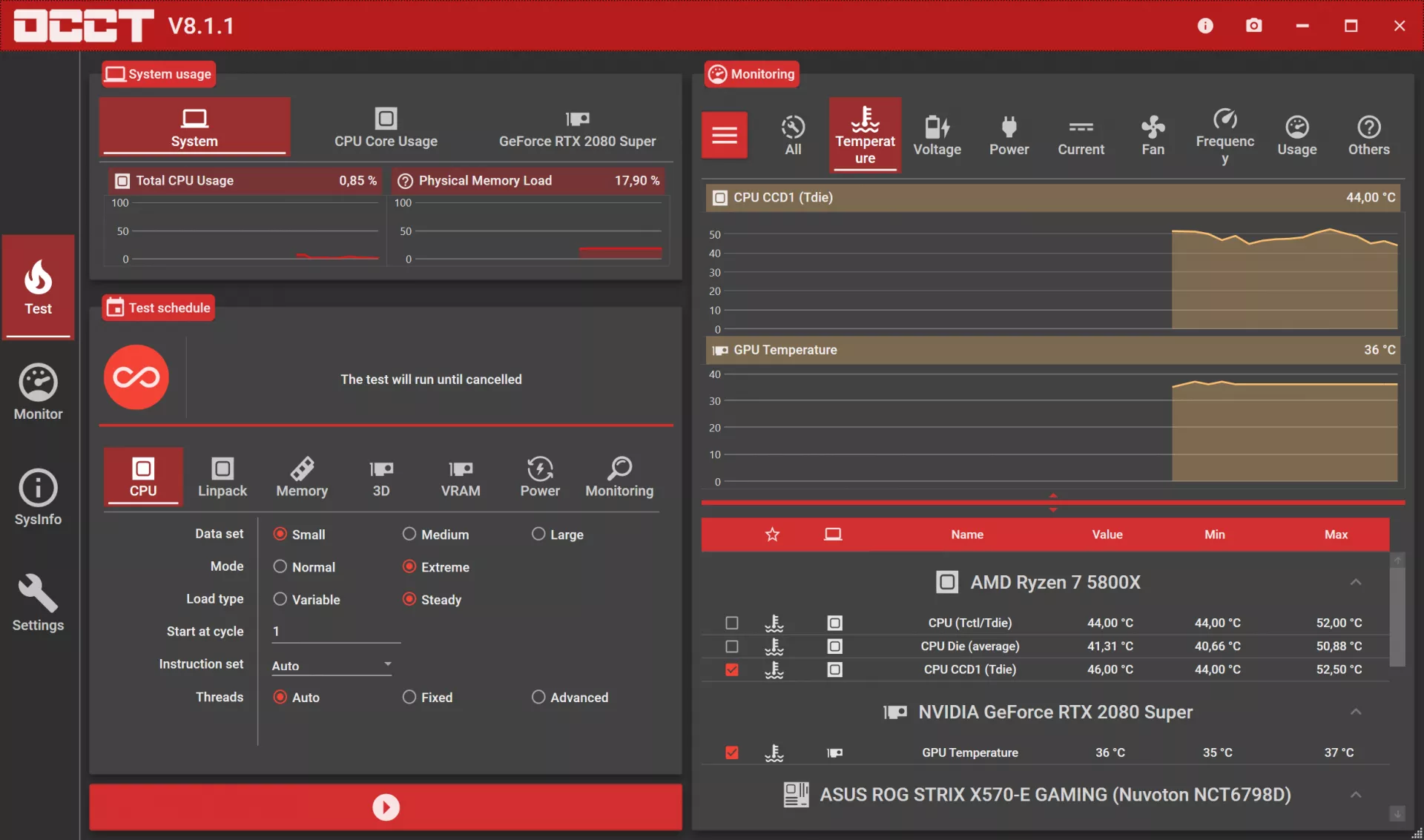Open the Monitor section in sidebar
The height and width of the screenshot is (840, 1424).
click(x=38, y=392)
